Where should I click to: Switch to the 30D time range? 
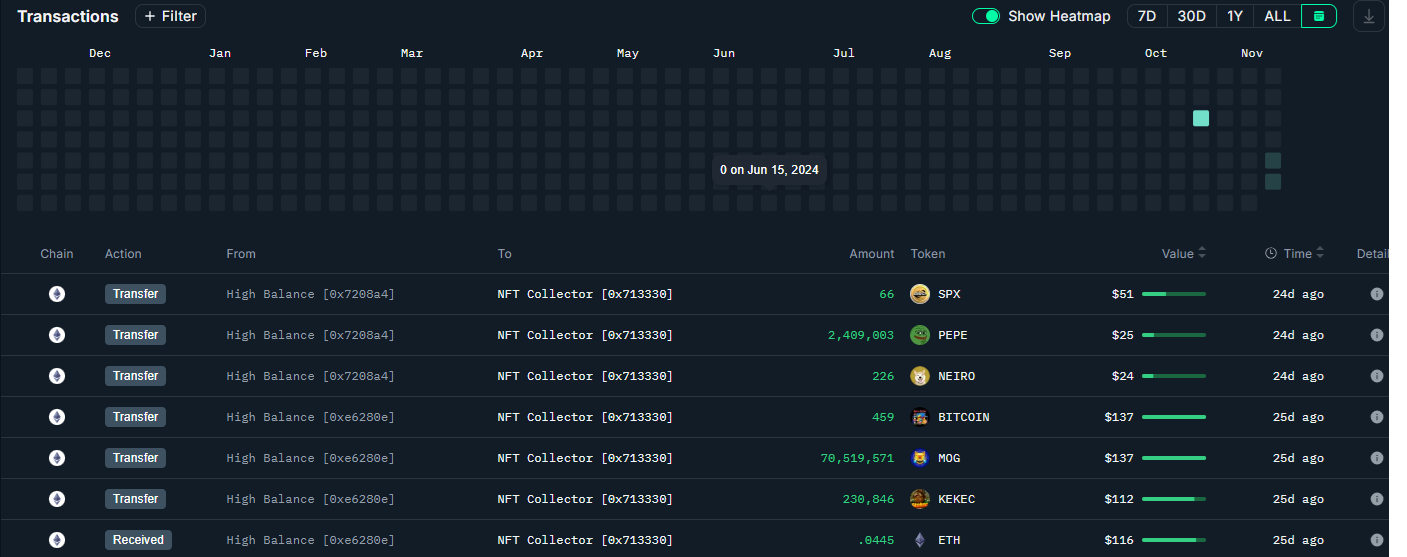[1191, 16]
